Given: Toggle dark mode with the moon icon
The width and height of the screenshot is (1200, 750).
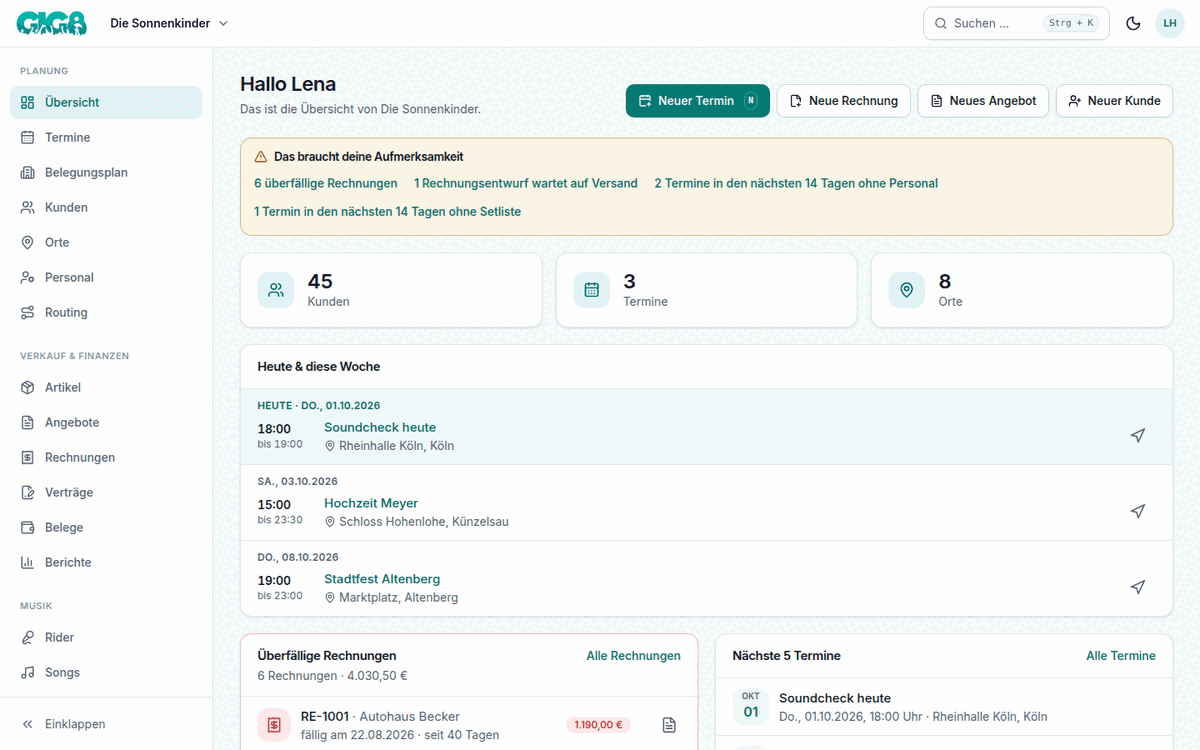Looking at the screenshot, I should click(1133, 23).
